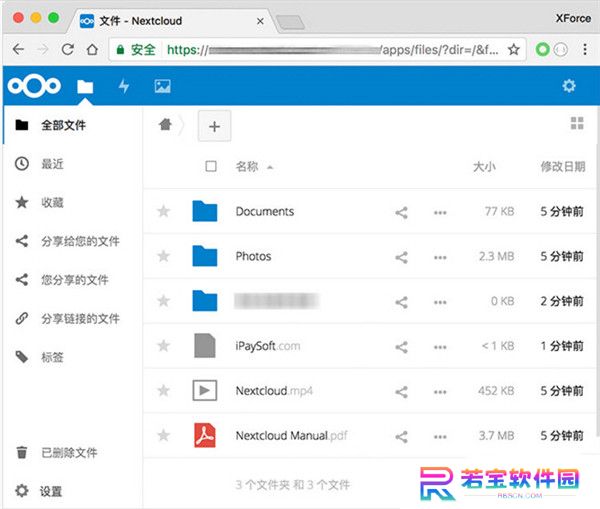Click the plus button to add new file
600x509 pixels.
(x=214, y=126)
